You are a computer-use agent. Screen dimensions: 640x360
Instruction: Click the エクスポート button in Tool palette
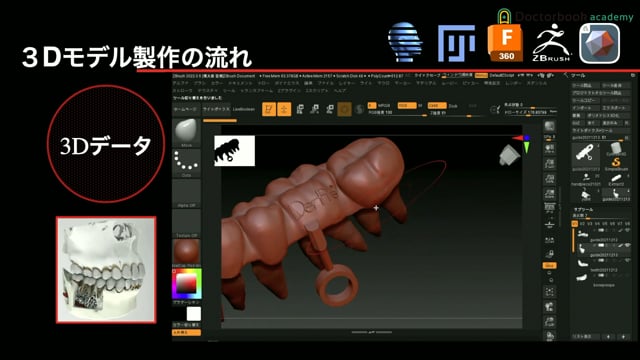pos(616,108)
